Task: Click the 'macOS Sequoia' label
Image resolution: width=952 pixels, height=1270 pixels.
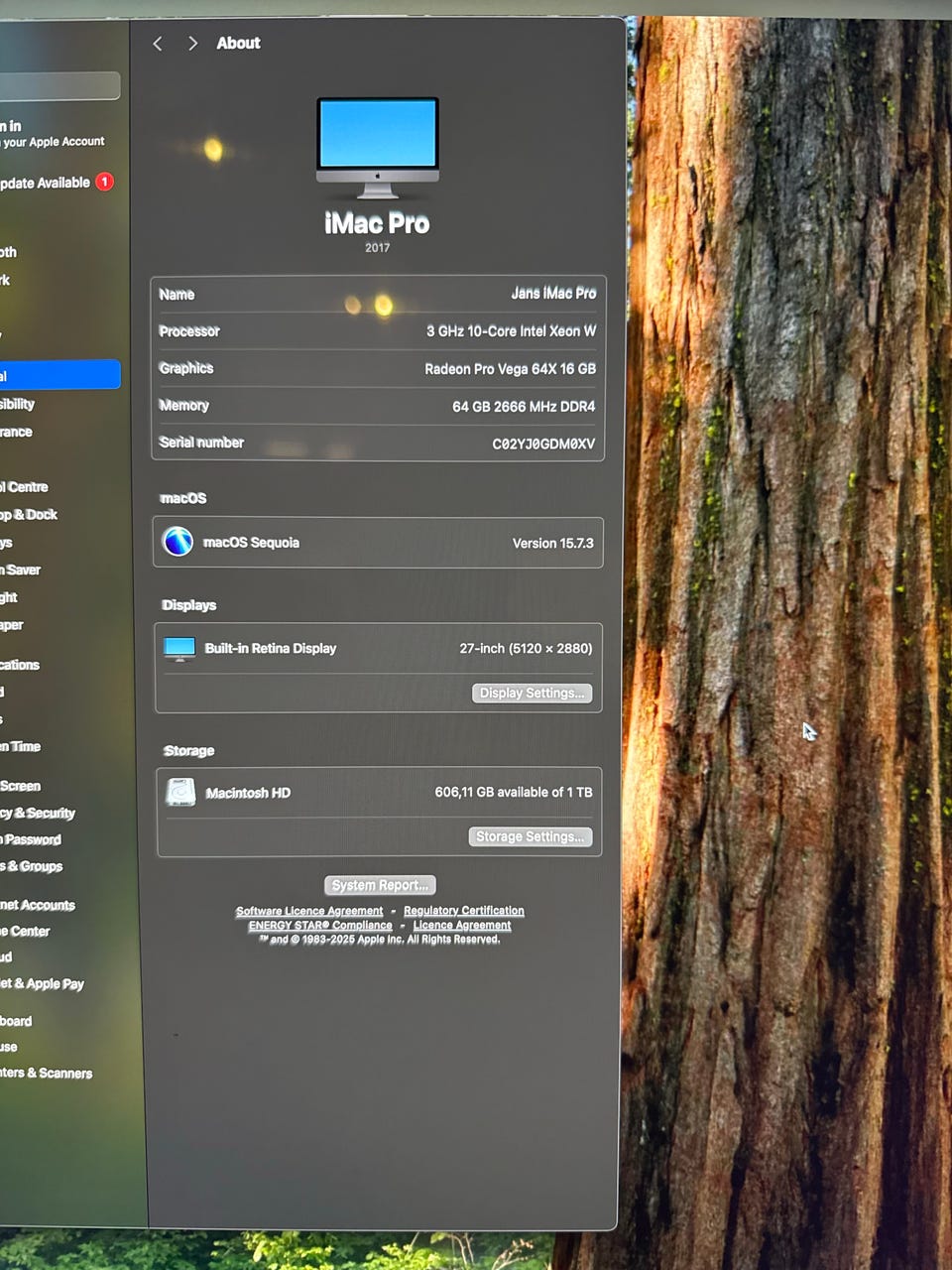Action: 251,543
